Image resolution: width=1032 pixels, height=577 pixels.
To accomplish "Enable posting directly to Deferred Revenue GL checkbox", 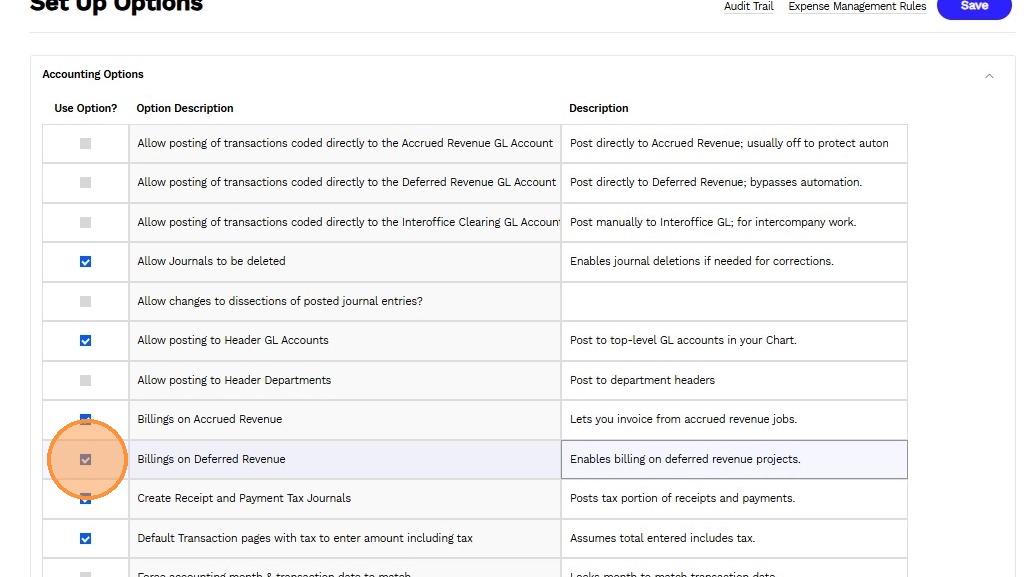I will click(85, 183).
